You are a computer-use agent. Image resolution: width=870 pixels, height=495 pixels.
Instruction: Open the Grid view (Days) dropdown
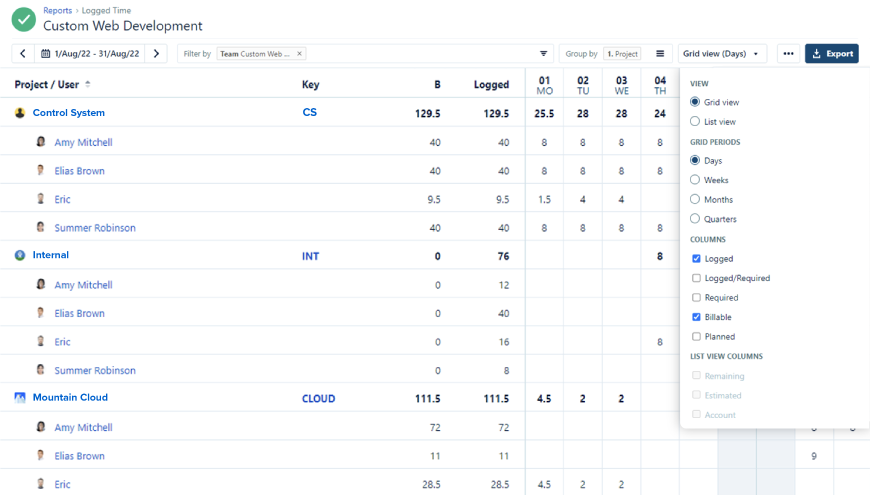coord(721,54)
